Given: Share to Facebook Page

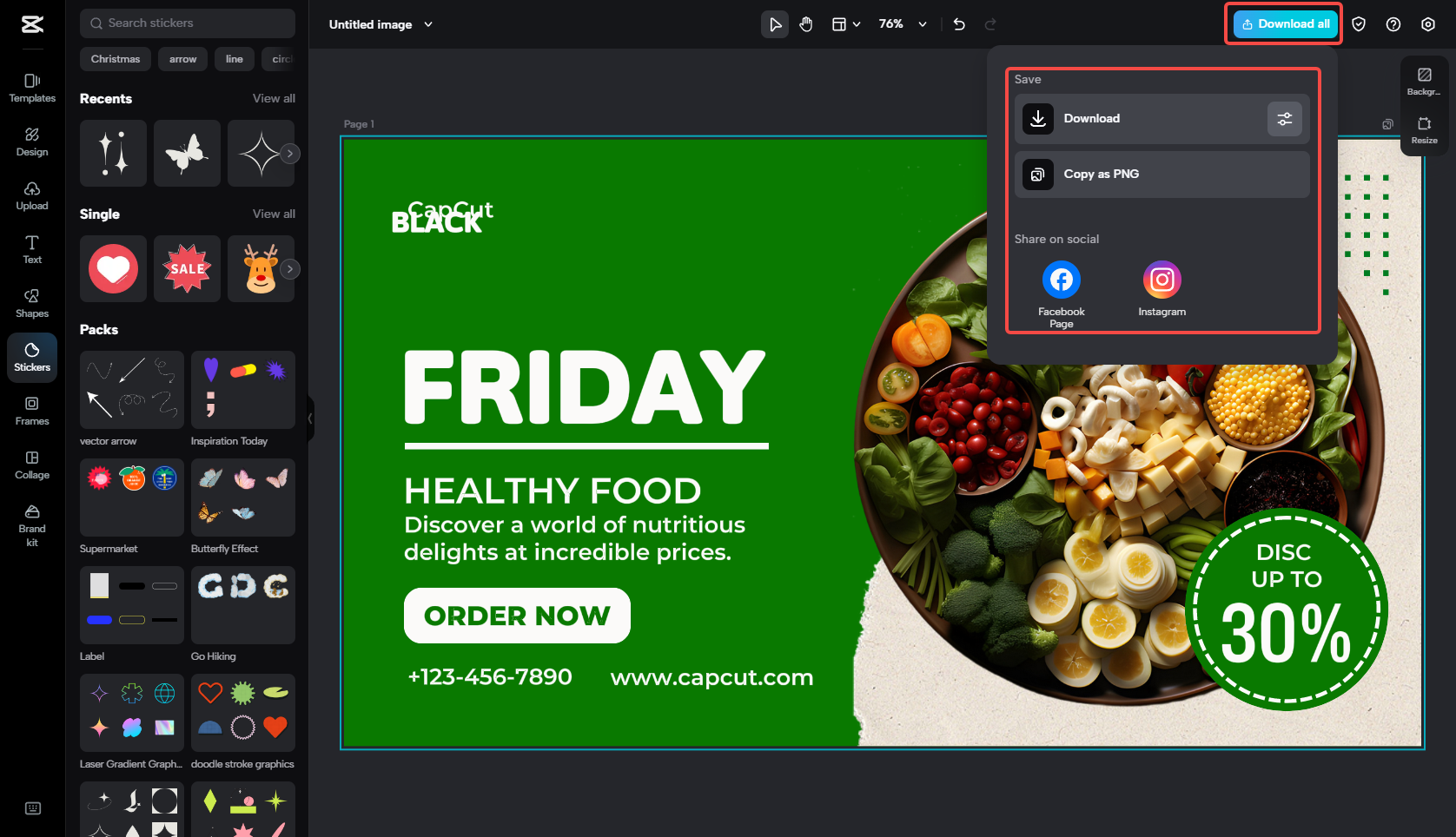Looking at the screenshot, I should tap(1062, 294).
